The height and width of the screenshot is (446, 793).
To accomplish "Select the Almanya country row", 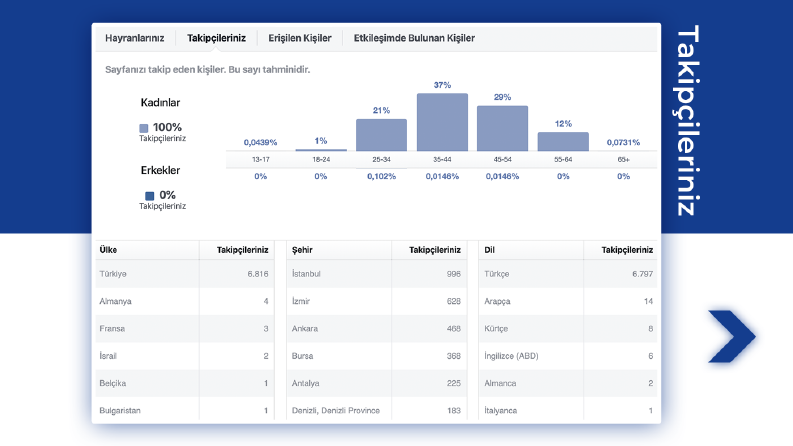I will pyautogui.click(x=185, y=301).
